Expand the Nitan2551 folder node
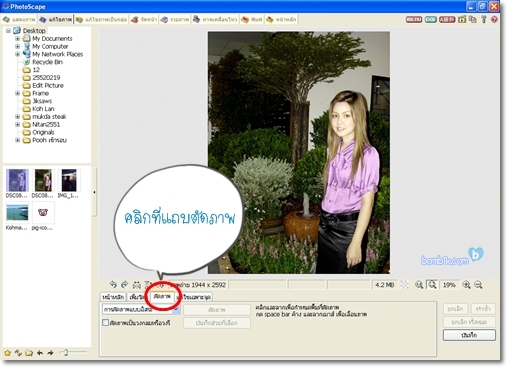 pos(18,125)
